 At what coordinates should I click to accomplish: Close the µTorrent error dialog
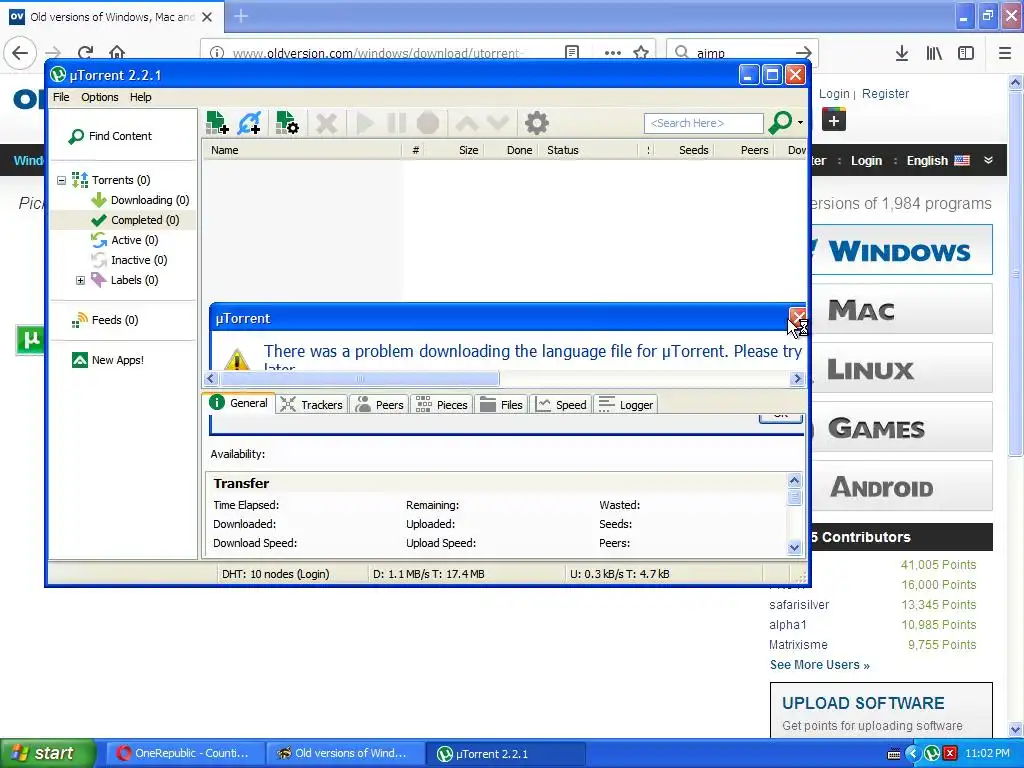797,317
